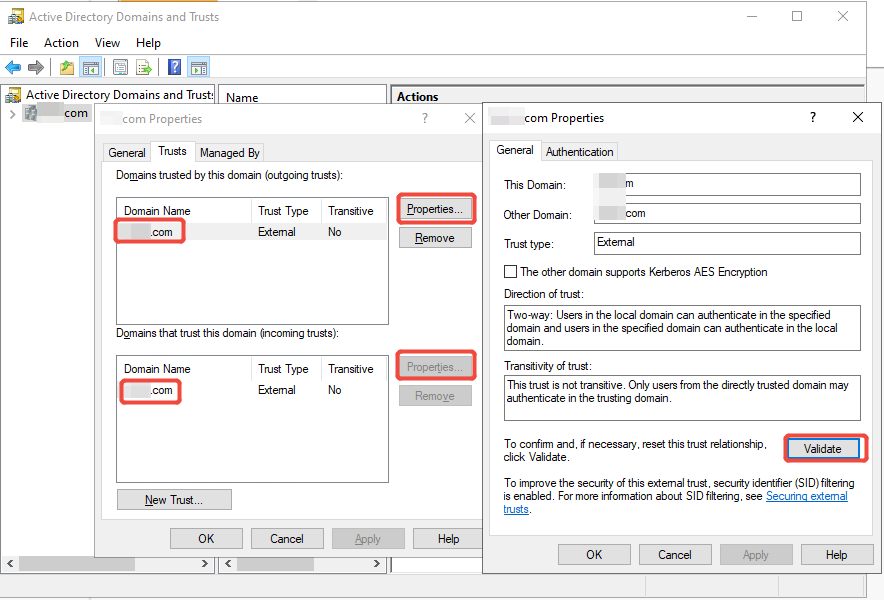Click the Active Directory root node icon

pyautogui.click(x=14, y=95)
